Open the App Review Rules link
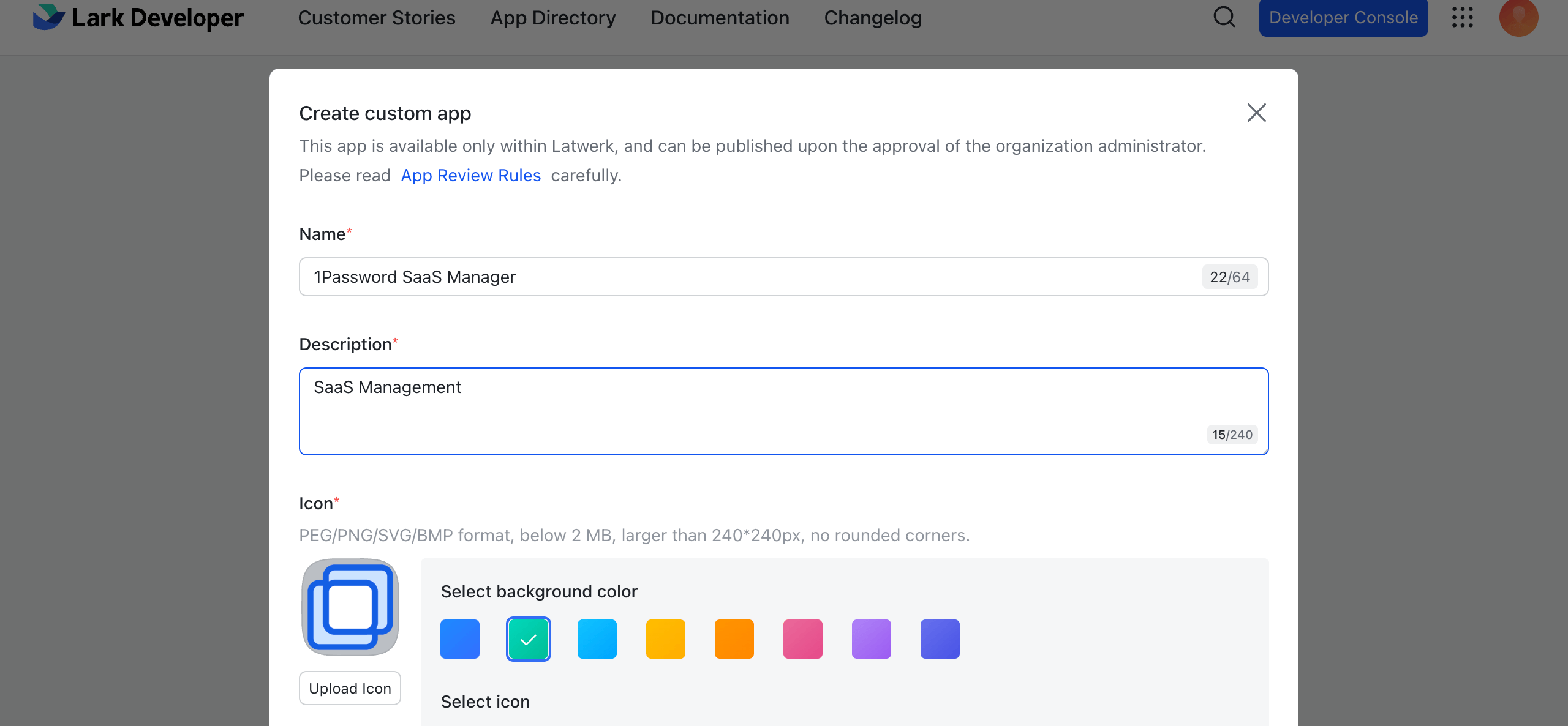 [470, 175]
